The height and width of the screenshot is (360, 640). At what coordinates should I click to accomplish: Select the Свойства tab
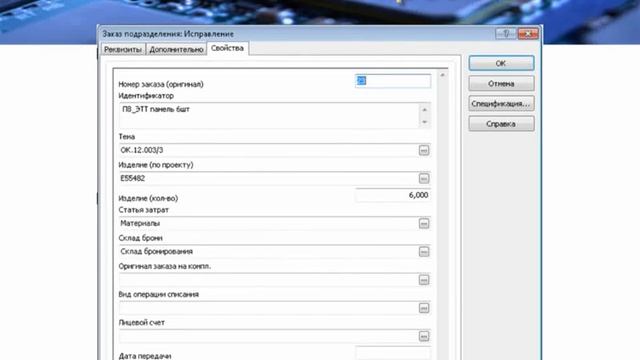(x=227, y=48)
